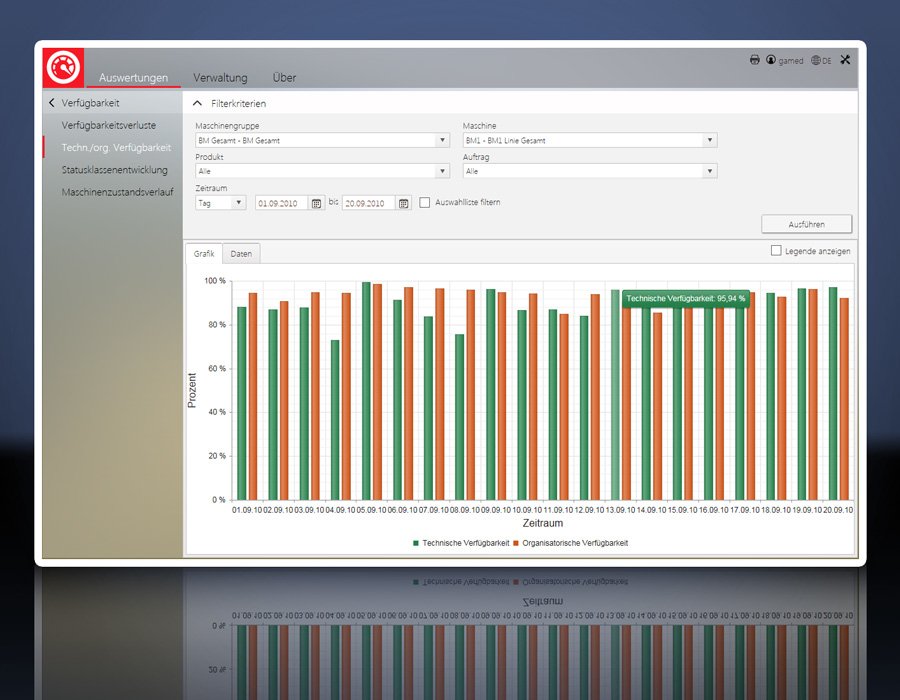The width and height of the screenshot is (900, 700).
Task: Switch to the Daten tab
Action: (241, 254)
